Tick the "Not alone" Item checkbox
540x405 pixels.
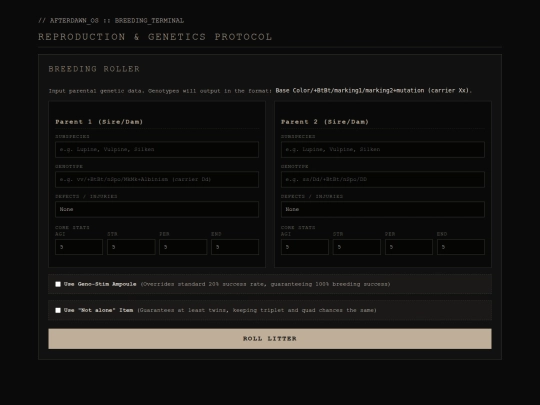pyautogui.click(x=58, y=310)
